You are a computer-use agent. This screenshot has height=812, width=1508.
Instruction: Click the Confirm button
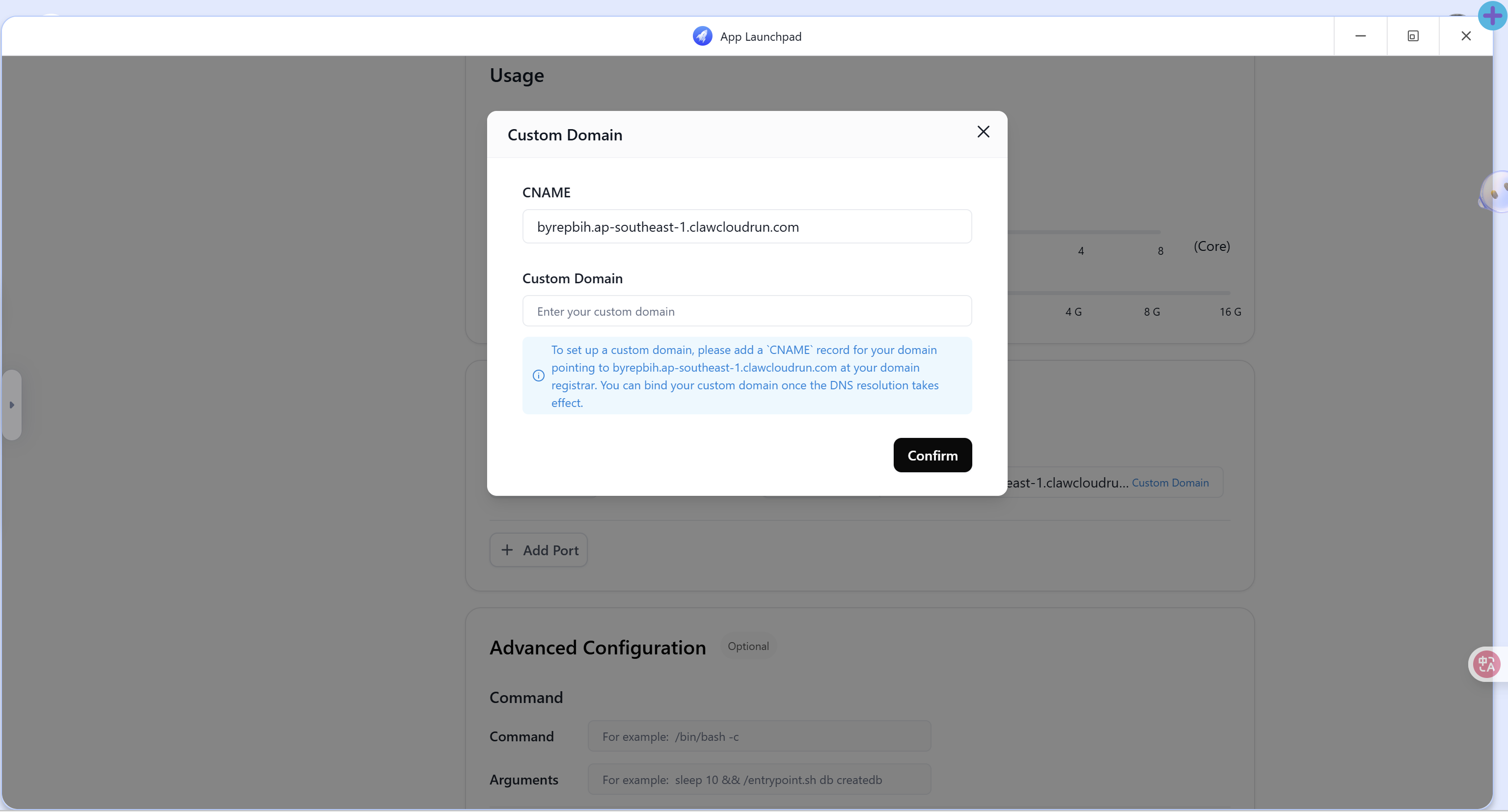pyautogui.click(x=932, y=455)
